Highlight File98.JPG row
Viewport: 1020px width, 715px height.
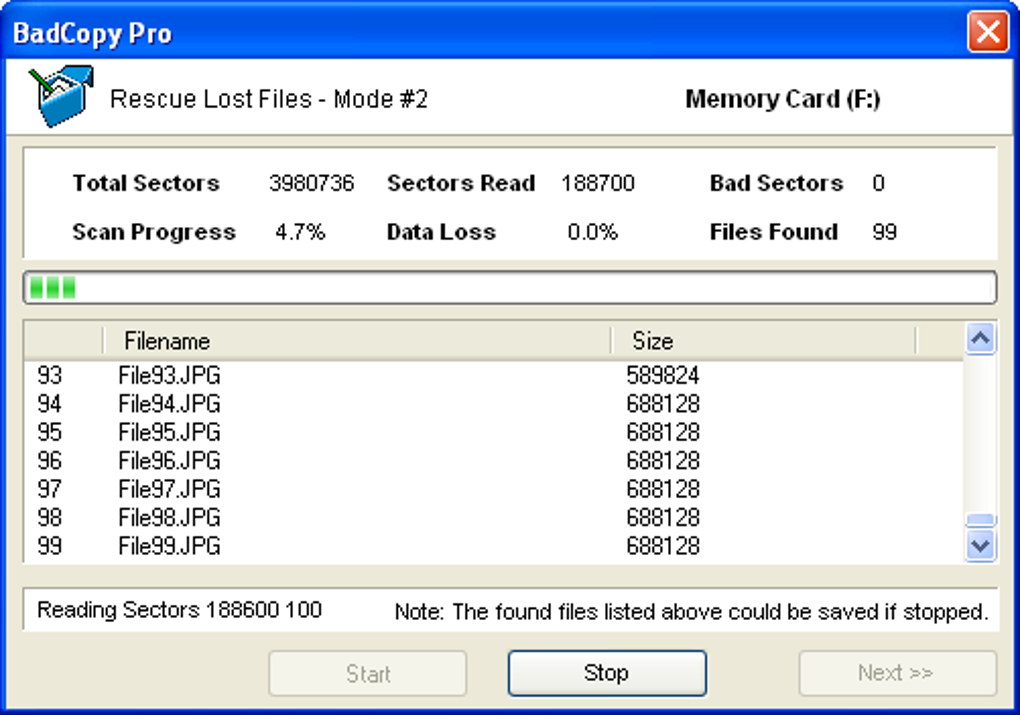coord(493,517)
